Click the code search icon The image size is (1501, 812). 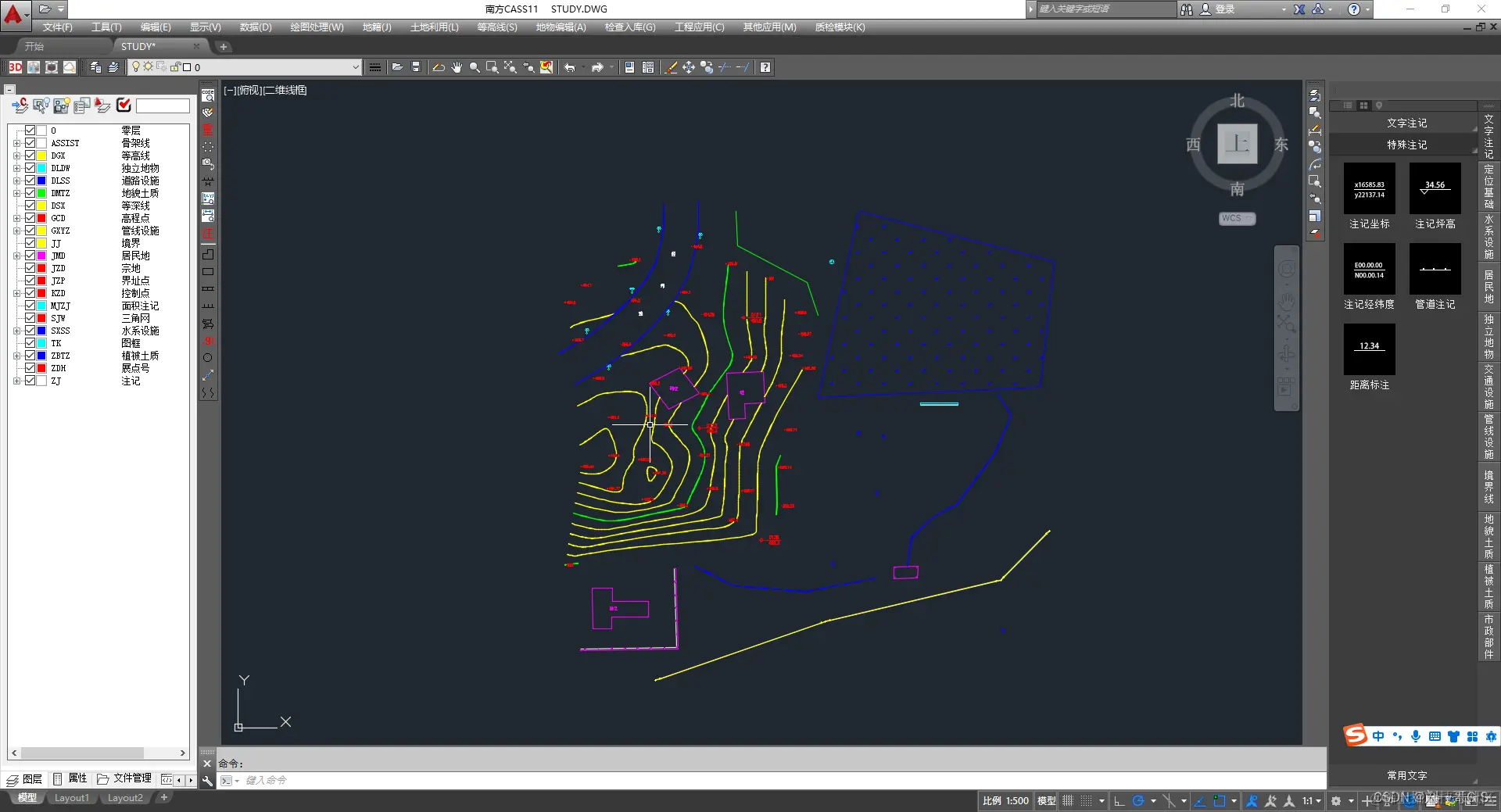pyautogui.click(x=208, y=96)
